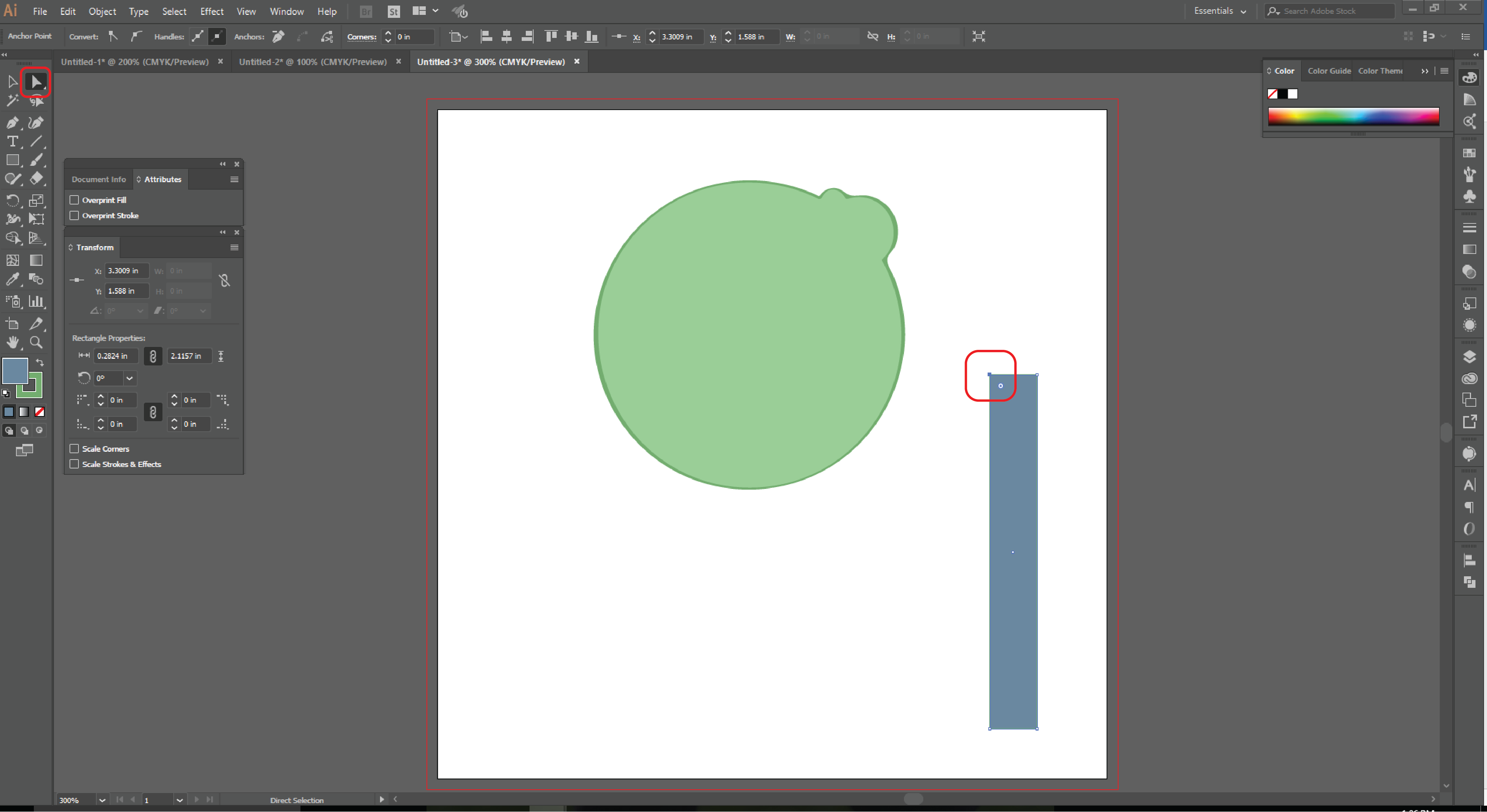Screen dimensions: 1487x812
Task: Select the Lasso tool
Action: (x=36, y=101)
